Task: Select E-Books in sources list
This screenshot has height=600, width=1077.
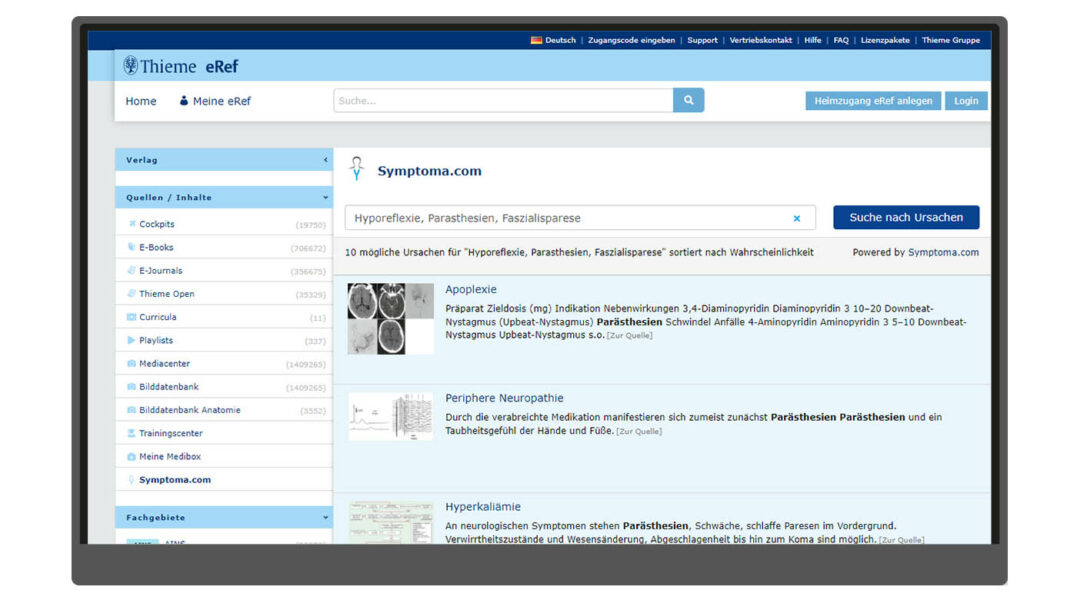Action: click(x=156, y=247)
